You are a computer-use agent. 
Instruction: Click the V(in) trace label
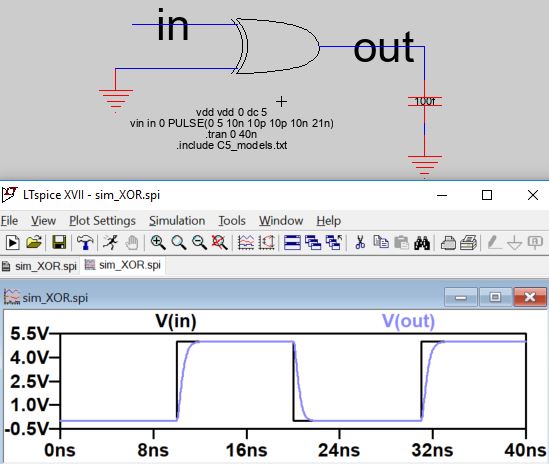(x=176, y=320)
